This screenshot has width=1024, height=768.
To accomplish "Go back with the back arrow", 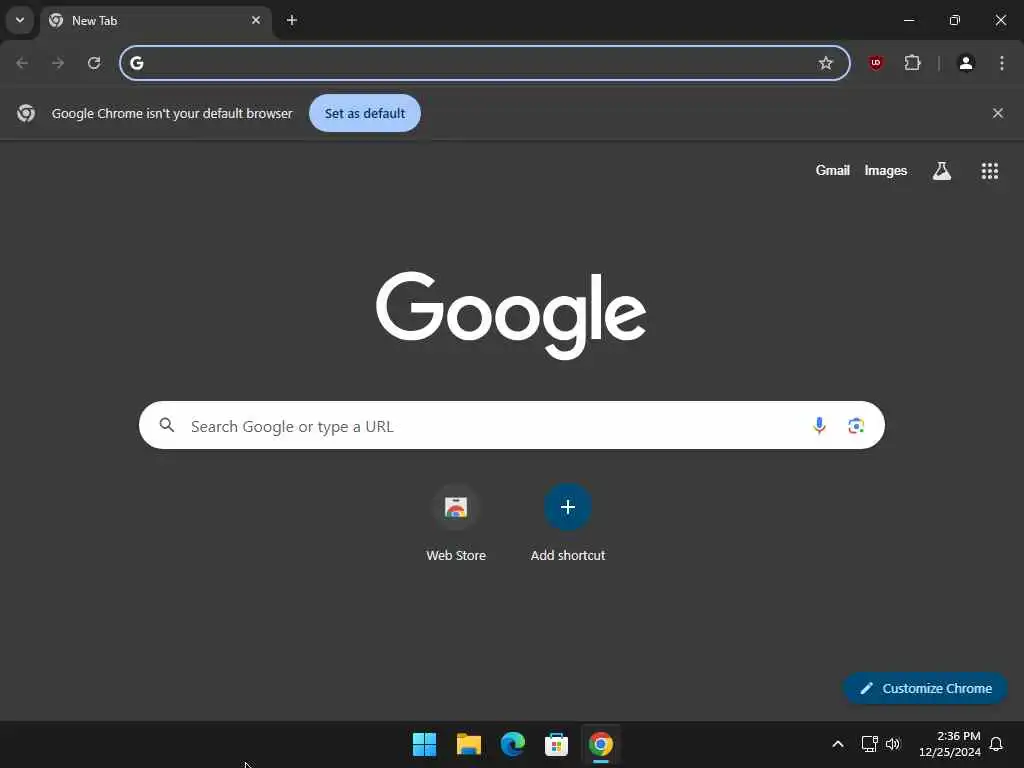I will pyautogui.click(x=22, y=63).
